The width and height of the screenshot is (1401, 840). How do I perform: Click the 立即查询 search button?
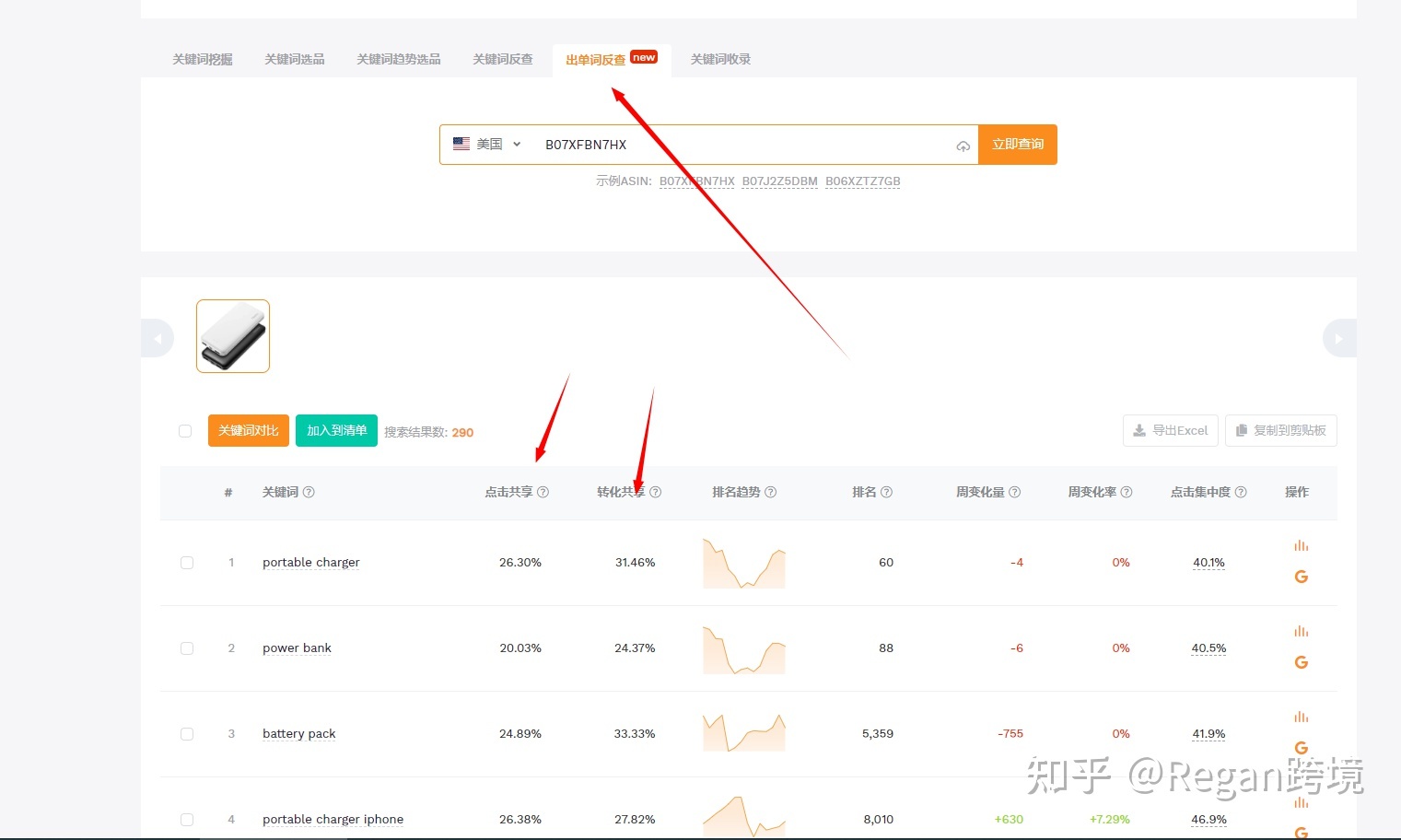coord(1017,145)
